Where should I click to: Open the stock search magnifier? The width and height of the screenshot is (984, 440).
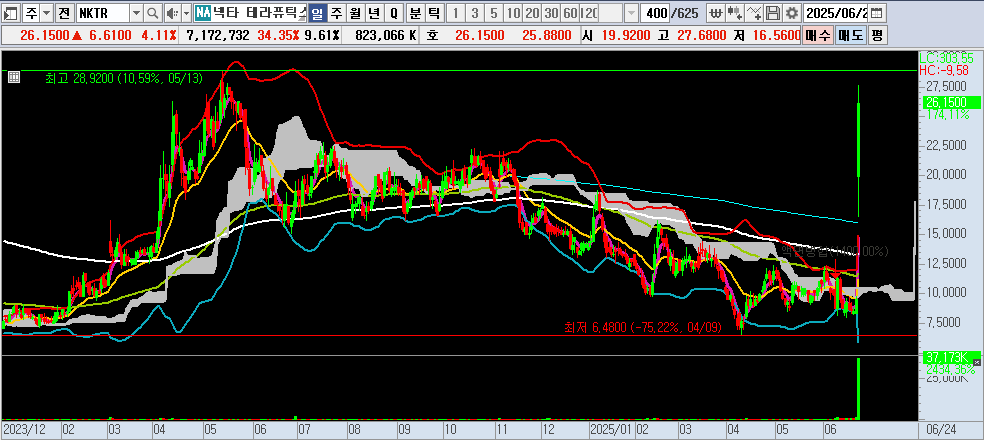click(x=152, y=13)
